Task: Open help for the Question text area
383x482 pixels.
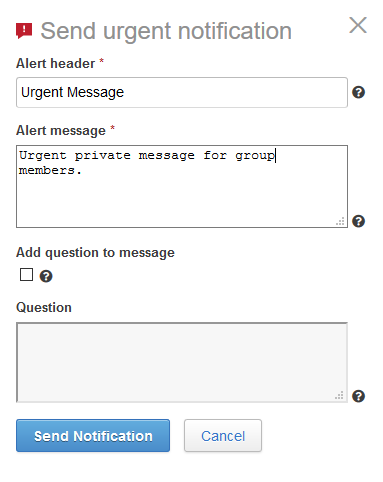Action: coord(359,396)
